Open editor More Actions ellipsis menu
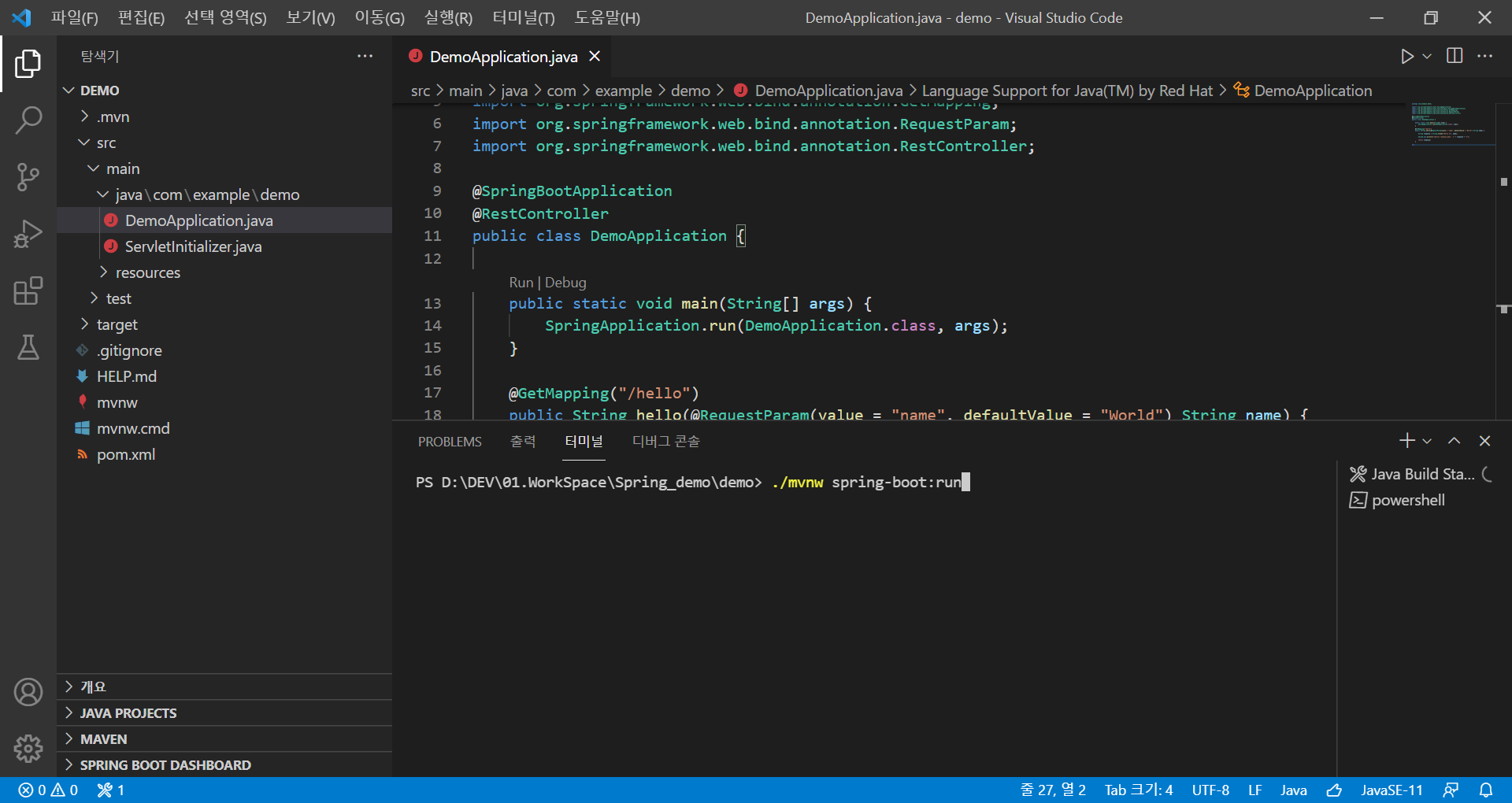Image resolution: width=1512 pixels, height=803 pixels. (1485, 56)
